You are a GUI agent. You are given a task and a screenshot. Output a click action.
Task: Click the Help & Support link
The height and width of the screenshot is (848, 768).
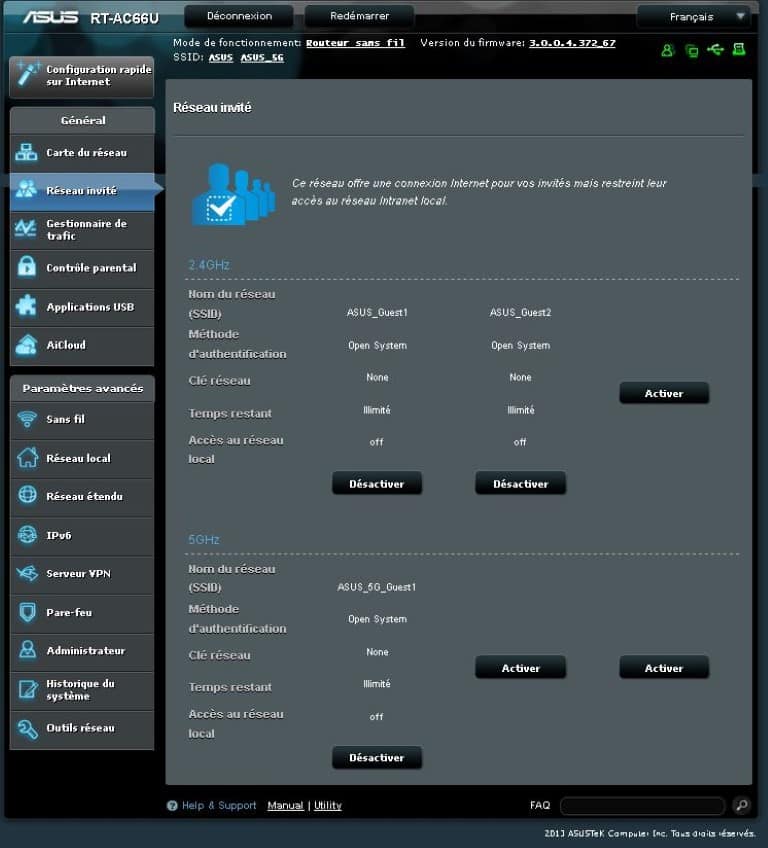tap(219, 805)
